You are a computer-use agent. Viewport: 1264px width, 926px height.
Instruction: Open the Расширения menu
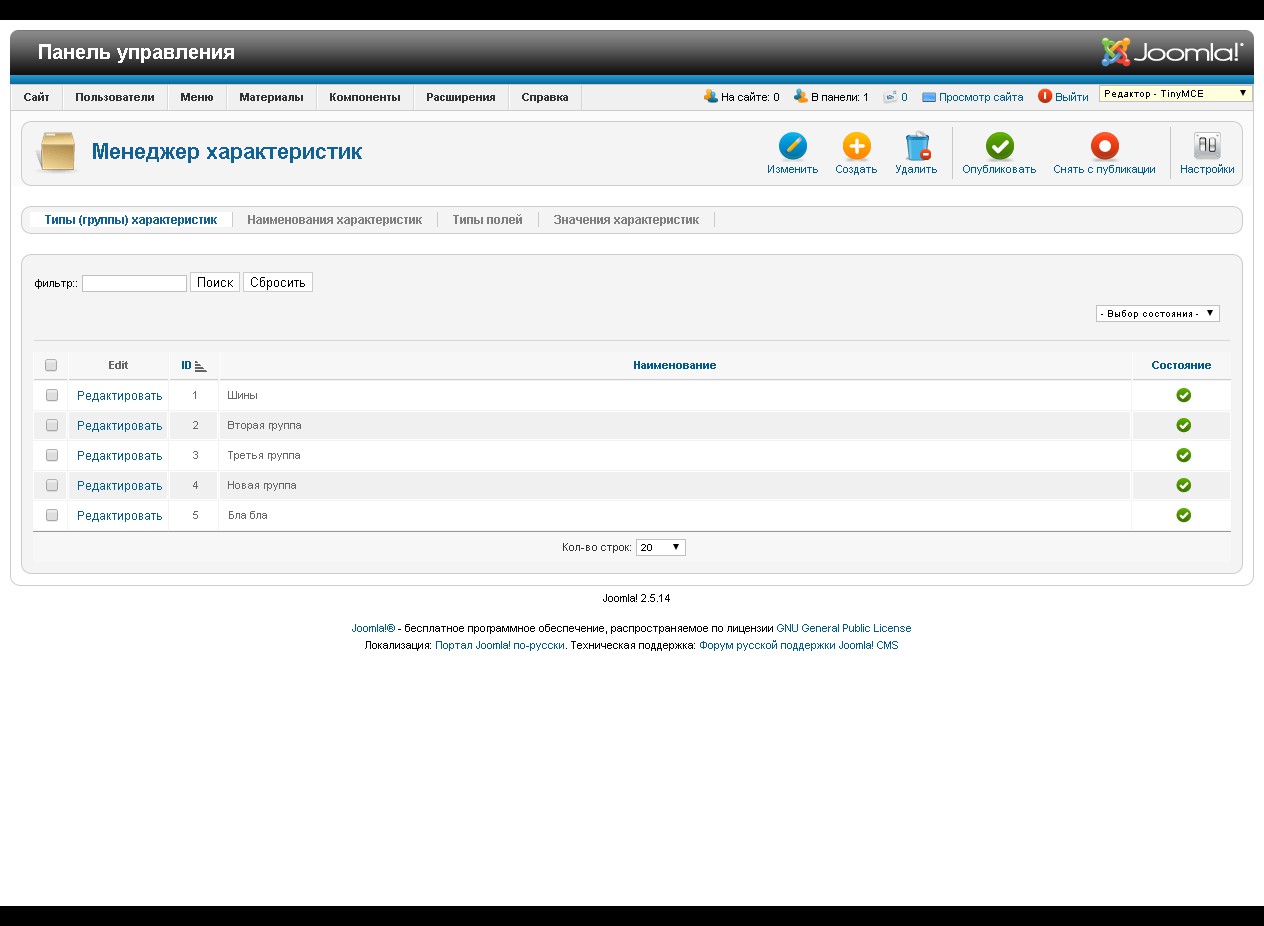pyautogui.click(x=461, y=97)
